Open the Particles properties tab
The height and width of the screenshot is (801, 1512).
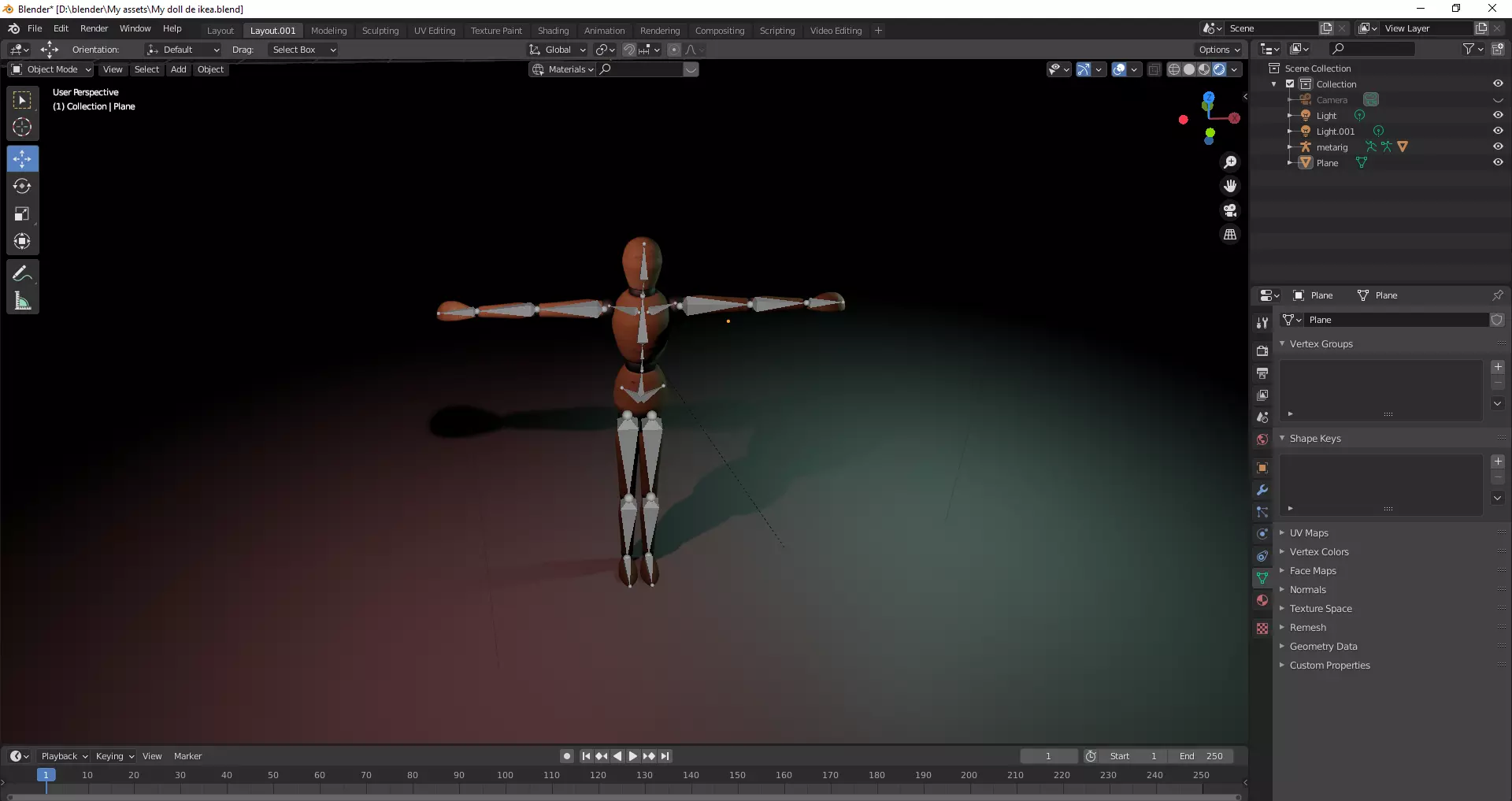tap(1262, 512)
